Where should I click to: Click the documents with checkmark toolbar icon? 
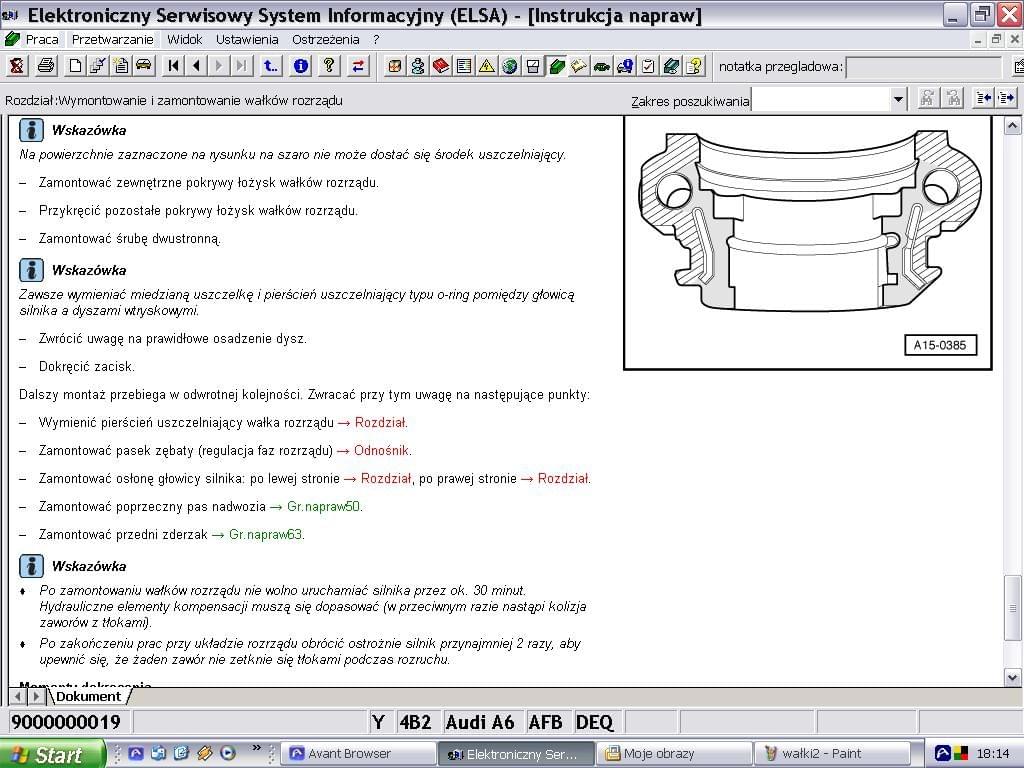tap(98, 65)
